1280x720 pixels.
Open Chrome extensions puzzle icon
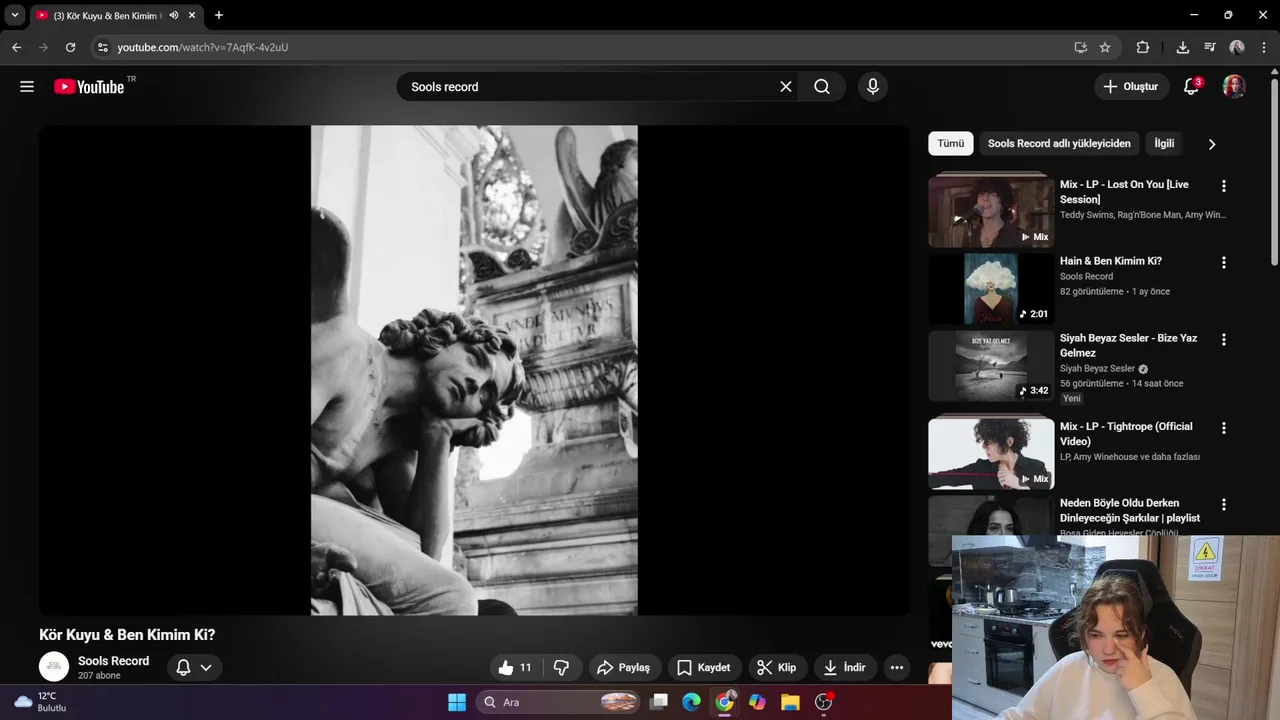(x=1143, y=47)
